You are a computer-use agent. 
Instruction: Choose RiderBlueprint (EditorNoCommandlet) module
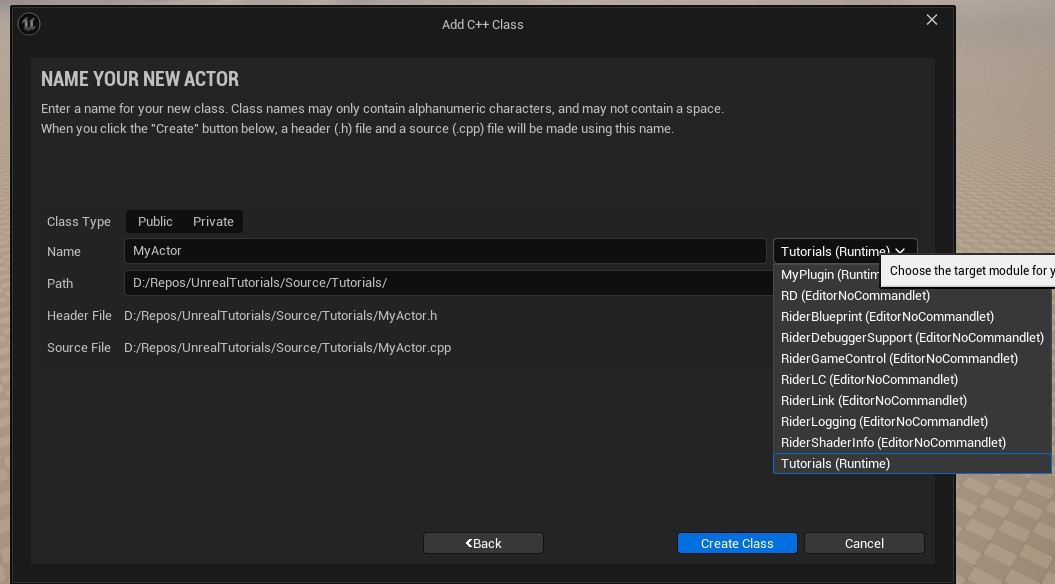tap(912, 316)
